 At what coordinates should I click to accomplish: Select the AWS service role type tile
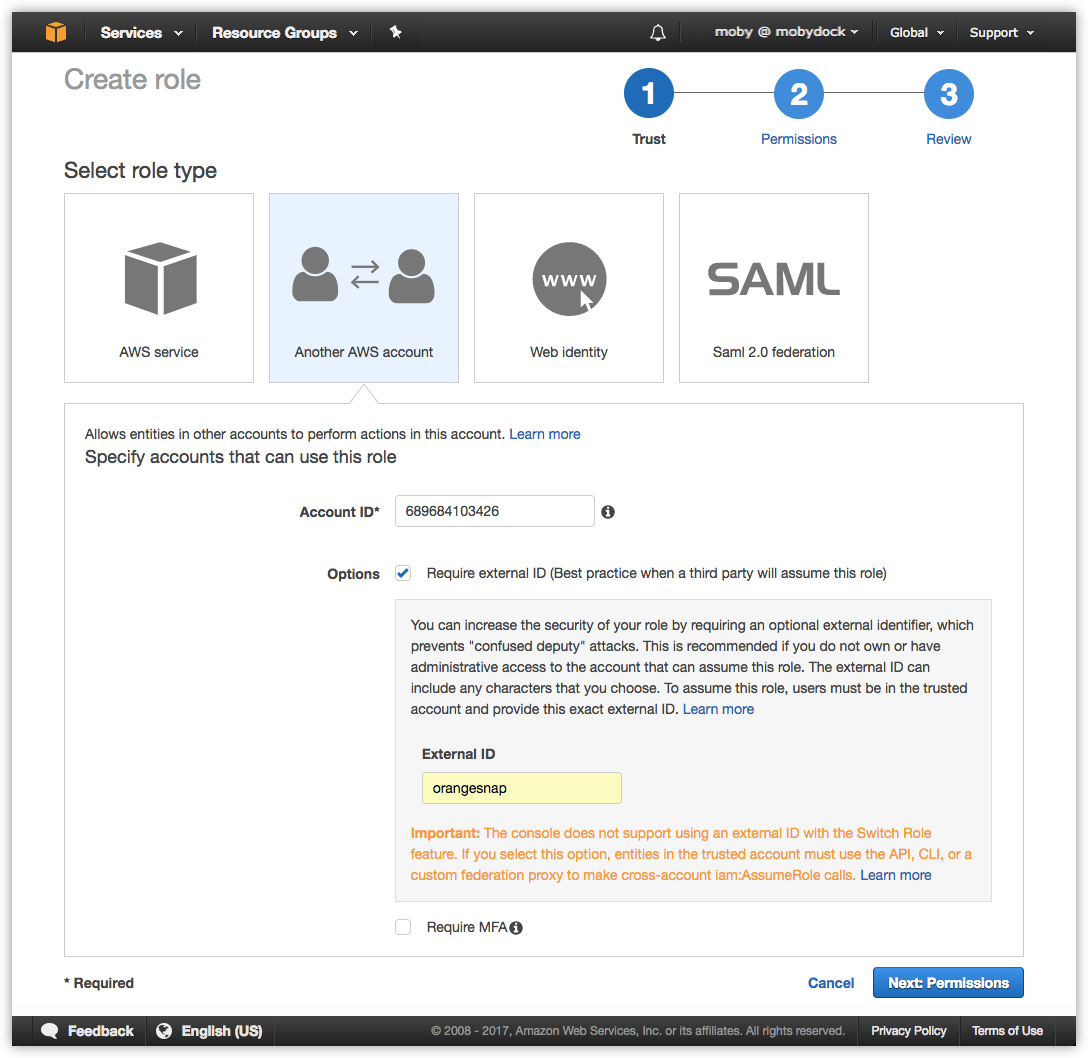[x=158, y=287]
